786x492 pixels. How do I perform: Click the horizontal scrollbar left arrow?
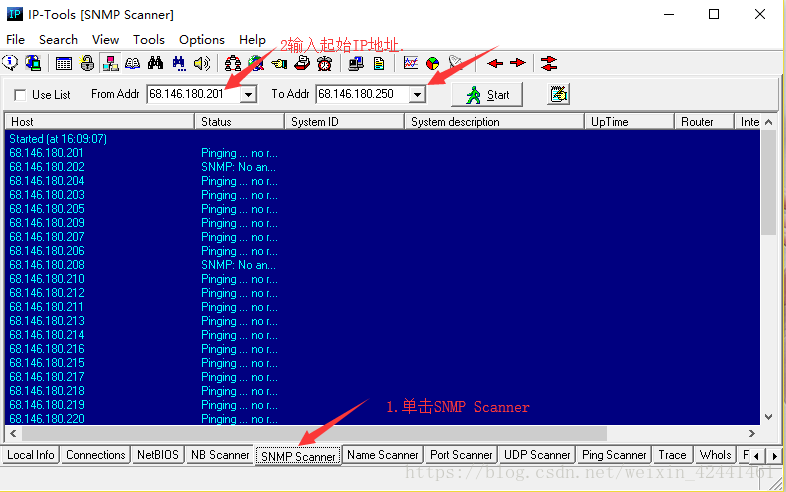point(13,433)
